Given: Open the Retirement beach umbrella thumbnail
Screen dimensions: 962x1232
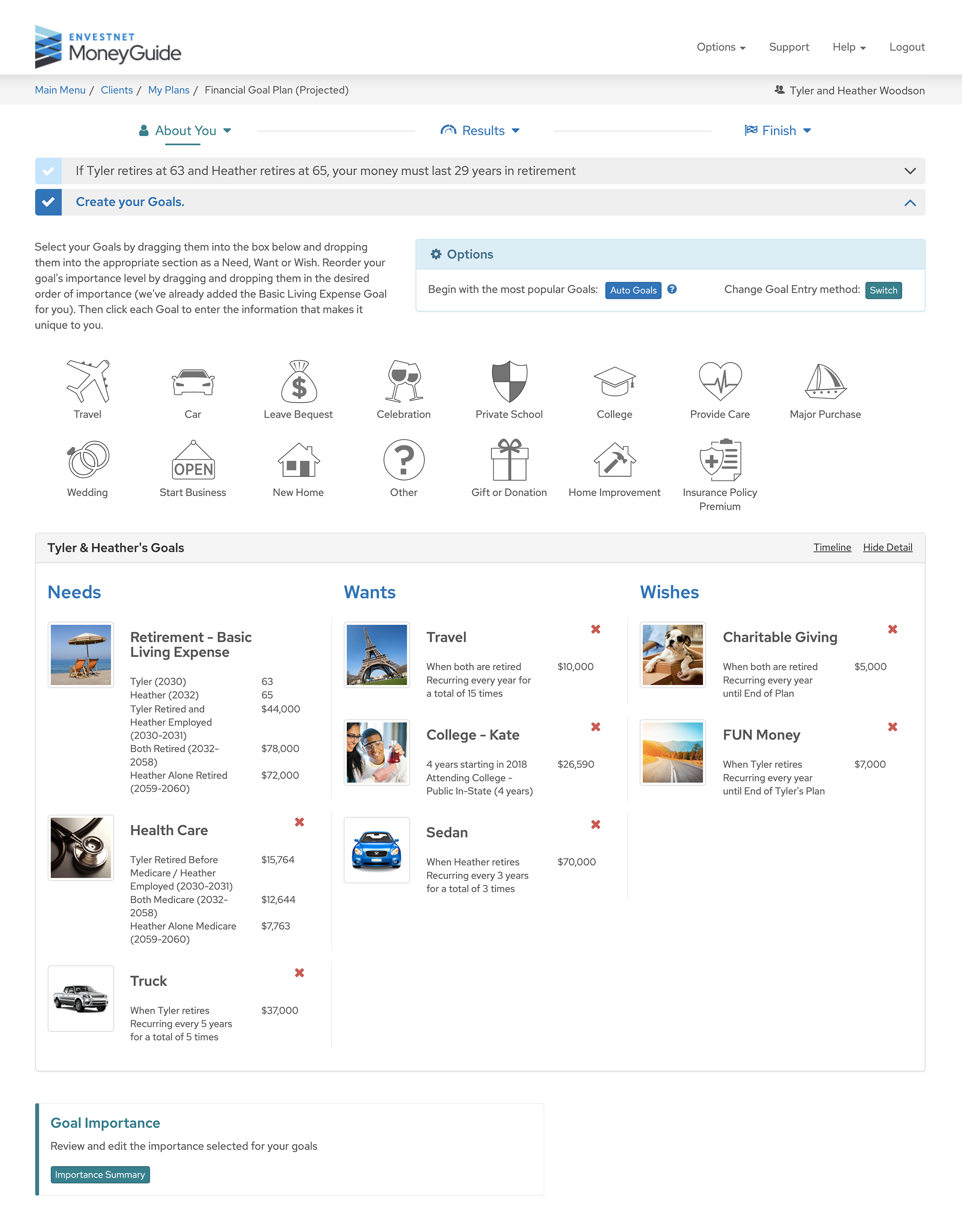Looking at the screenshot, I should [x=81, y=655].
